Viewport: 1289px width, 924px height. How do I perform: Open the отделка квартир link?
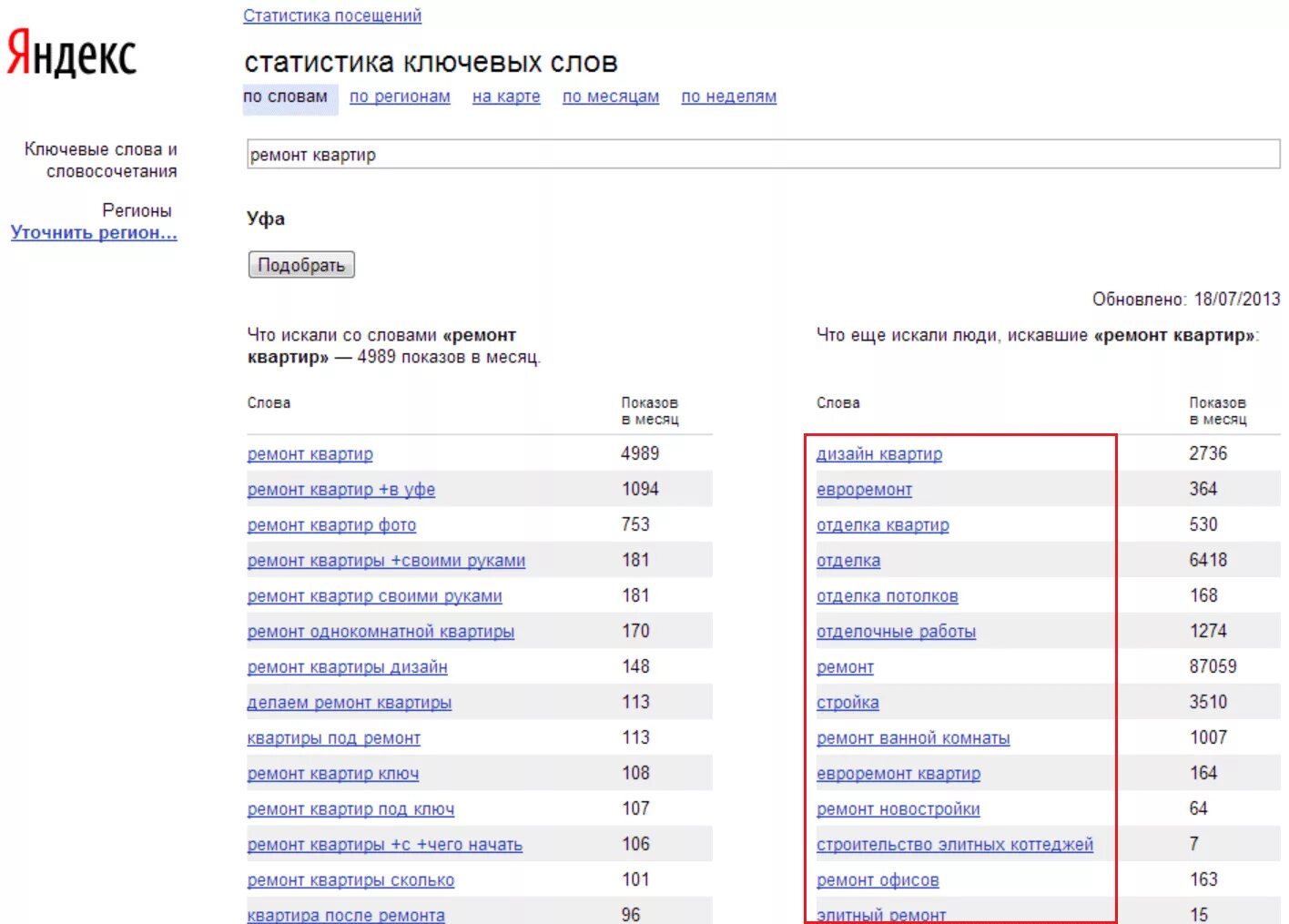point(883,524)
